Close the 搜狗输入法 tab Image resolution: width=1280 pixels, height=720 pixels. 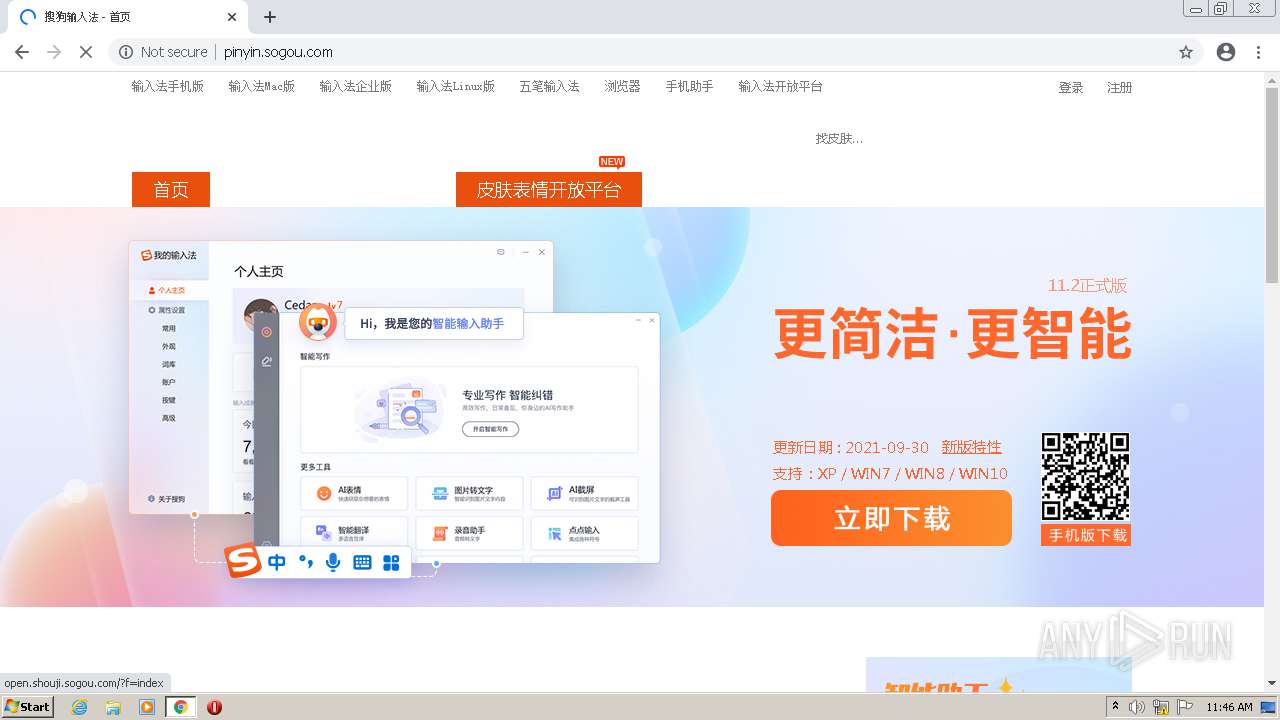pos(232,17)
